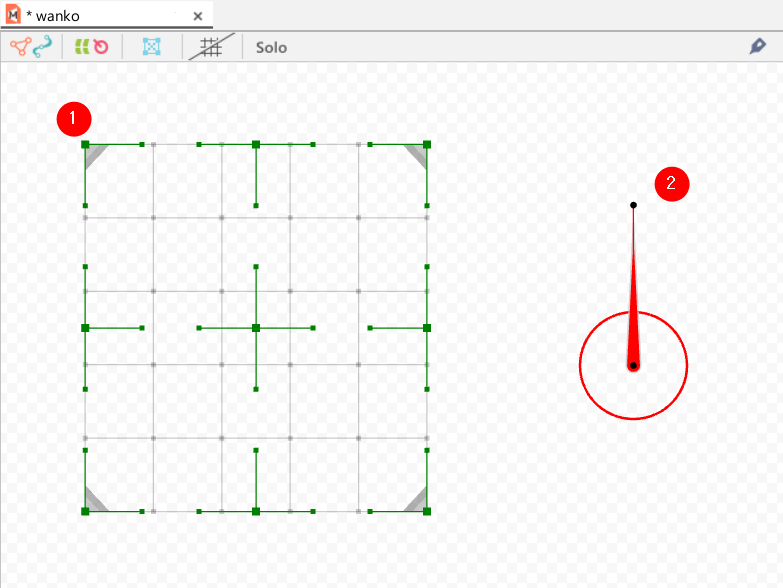The image size is (783, 588).
Task: Select the warp deformer's top-left corner control point
Action: [x=85, y=145]
